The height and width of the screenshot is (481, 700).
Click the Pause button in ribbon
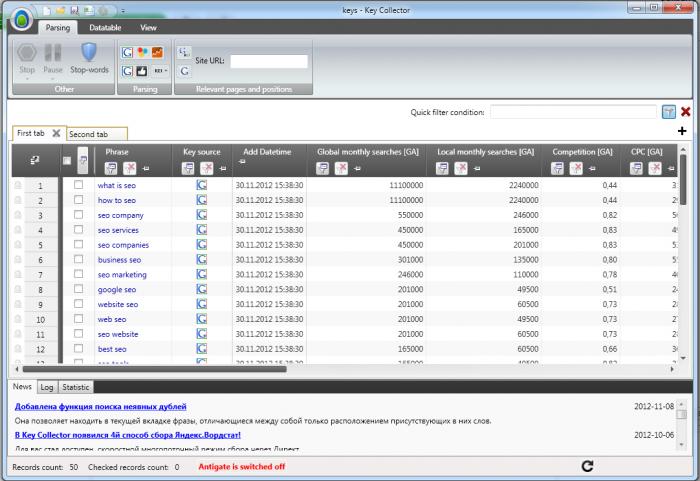53,53
